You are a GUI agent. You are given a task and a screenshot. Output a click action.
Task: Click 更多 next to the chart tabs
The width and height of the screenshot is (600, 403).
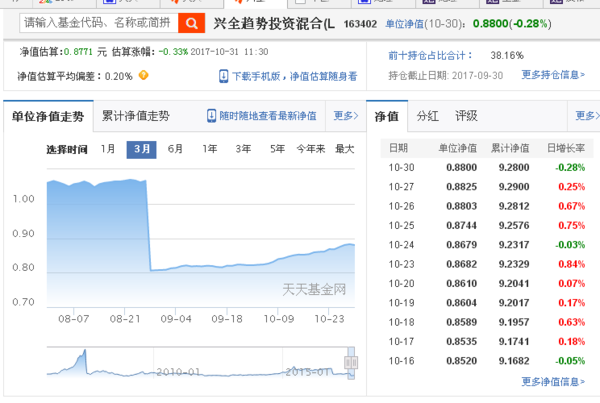(346, 116)
